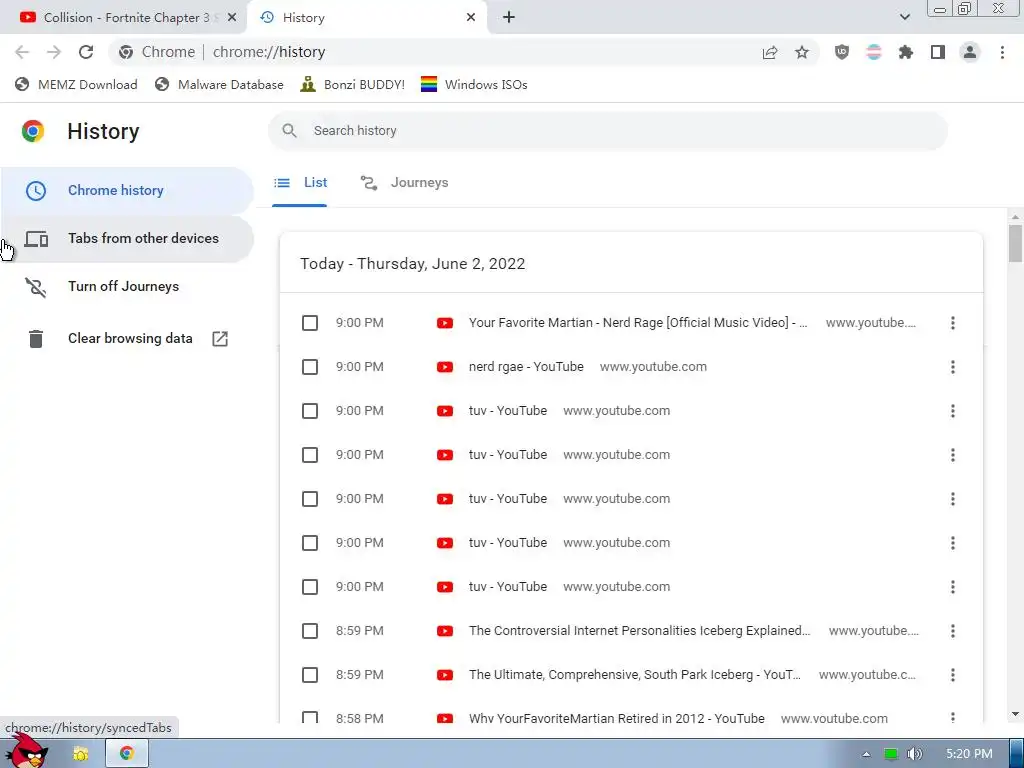Open the Bonzi BUDDY! bookmark
The width and height of the screenshot is (1024, 768).
353,85
